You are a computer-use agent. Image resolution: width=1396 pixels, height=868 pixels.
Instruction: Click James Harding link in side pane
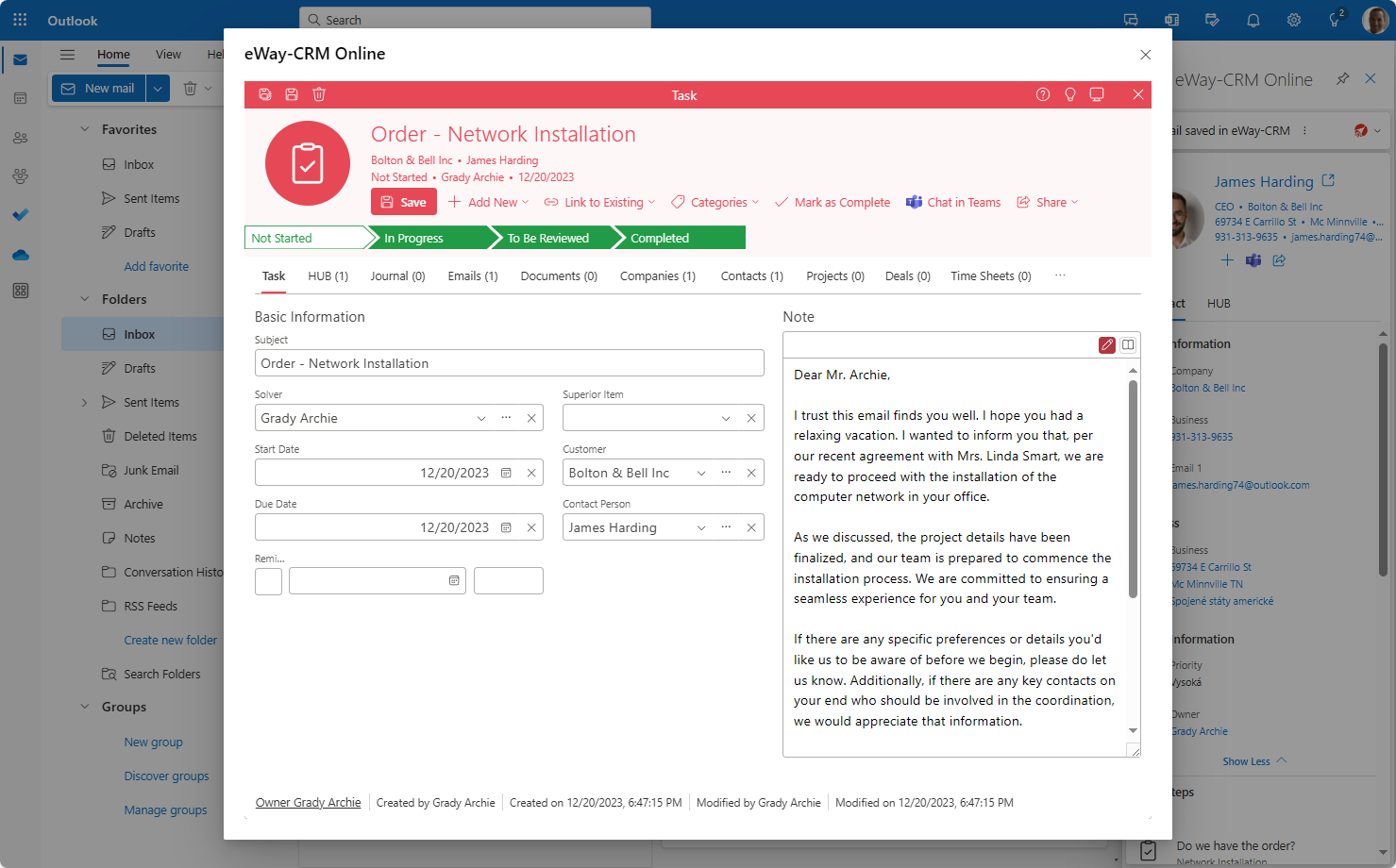click(1264, 181)
